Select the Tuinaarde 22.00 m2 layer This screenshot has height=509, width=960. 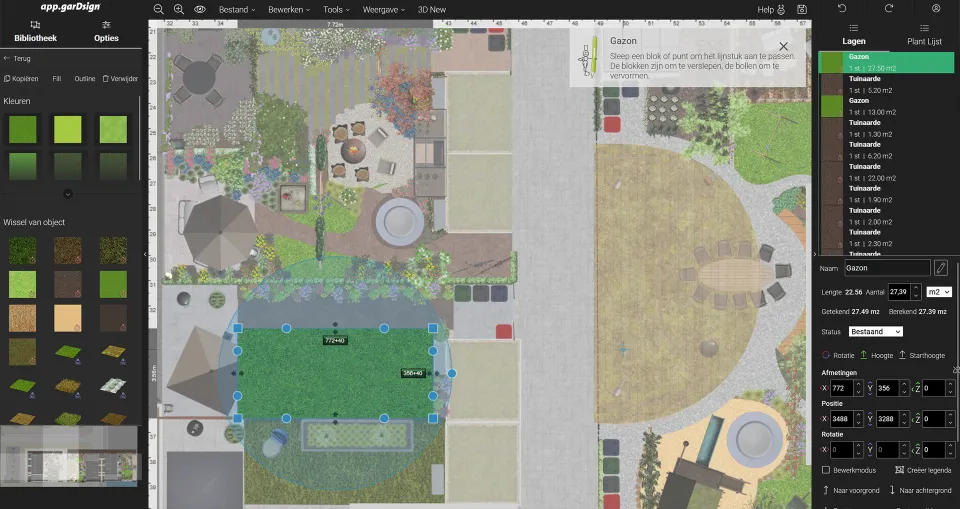887,172
